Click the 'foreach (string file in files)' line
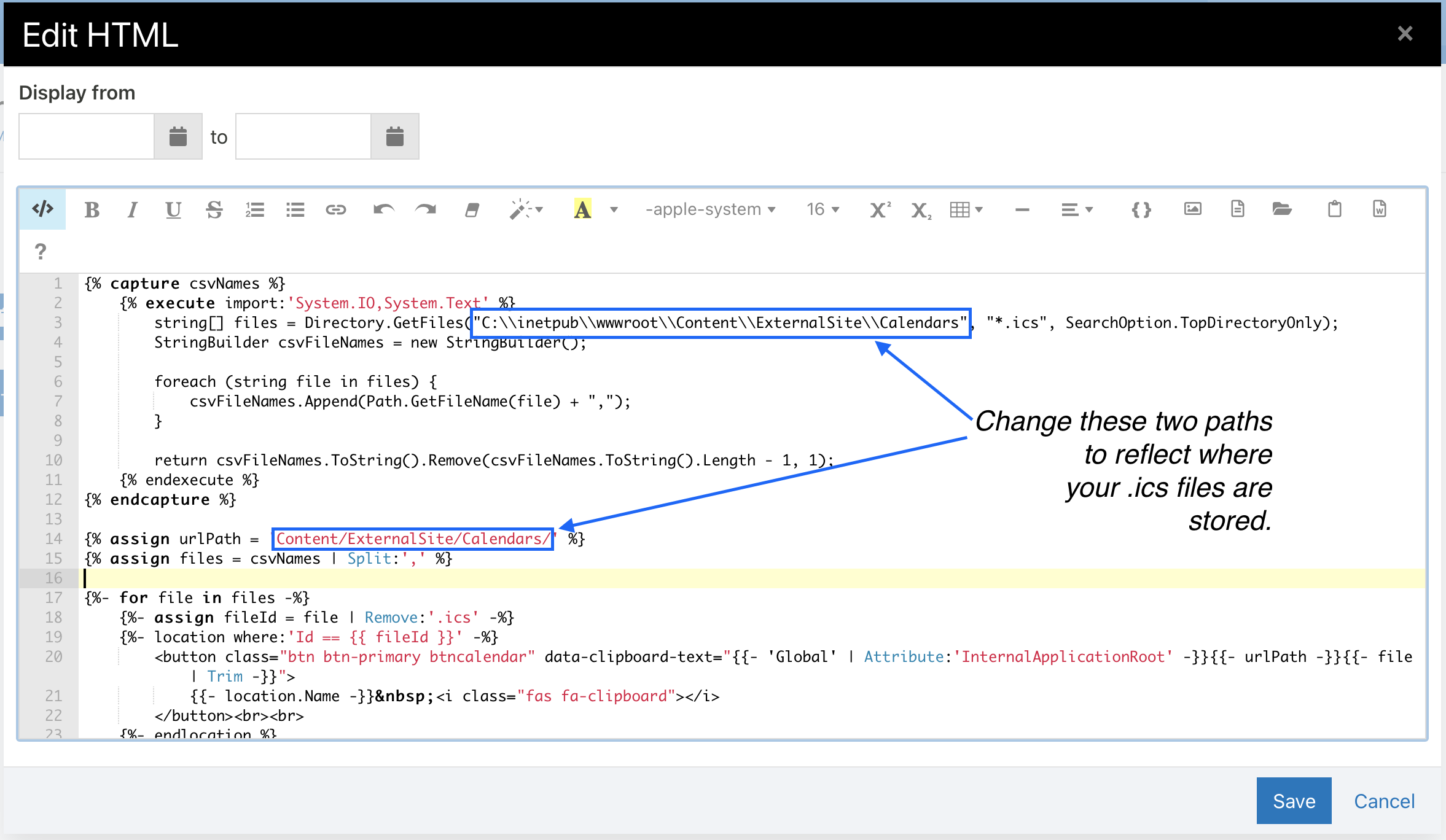This screenshot has height=840, width=1446. pos(295,381)
